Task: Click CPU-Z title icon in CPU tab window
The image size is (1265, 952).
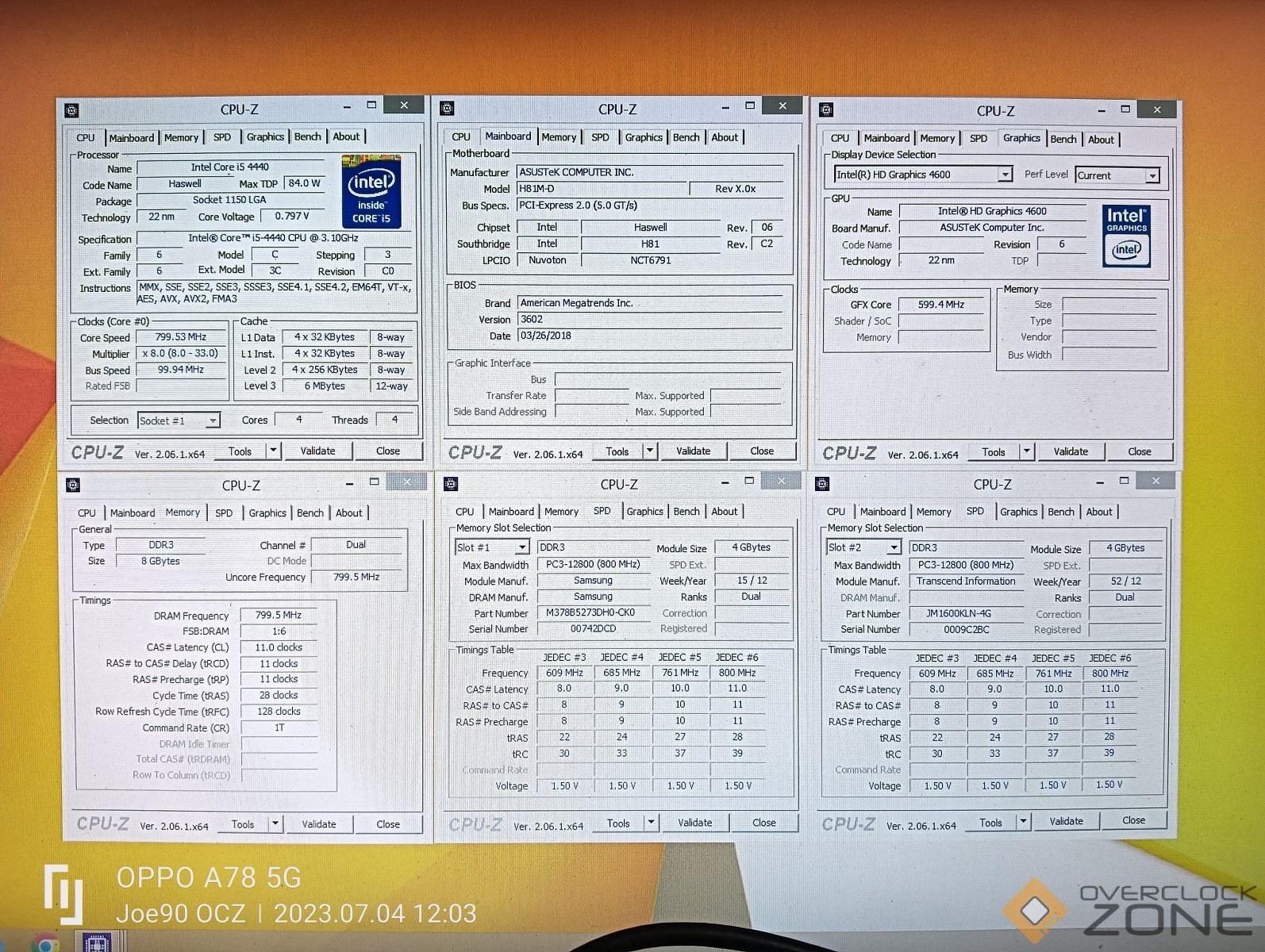Action: (x=71, y=110)
